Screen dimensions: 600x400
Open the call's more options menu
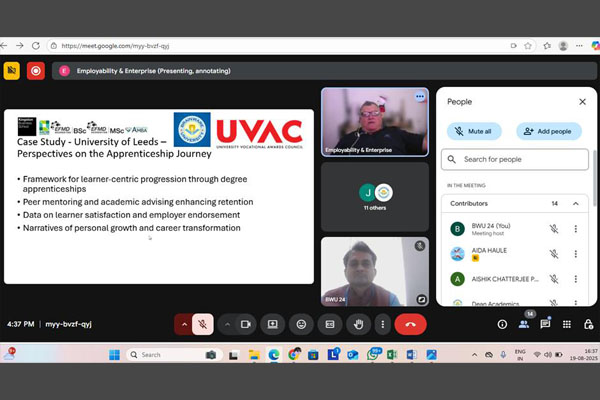pyautogui.click(x=381, y=324)
